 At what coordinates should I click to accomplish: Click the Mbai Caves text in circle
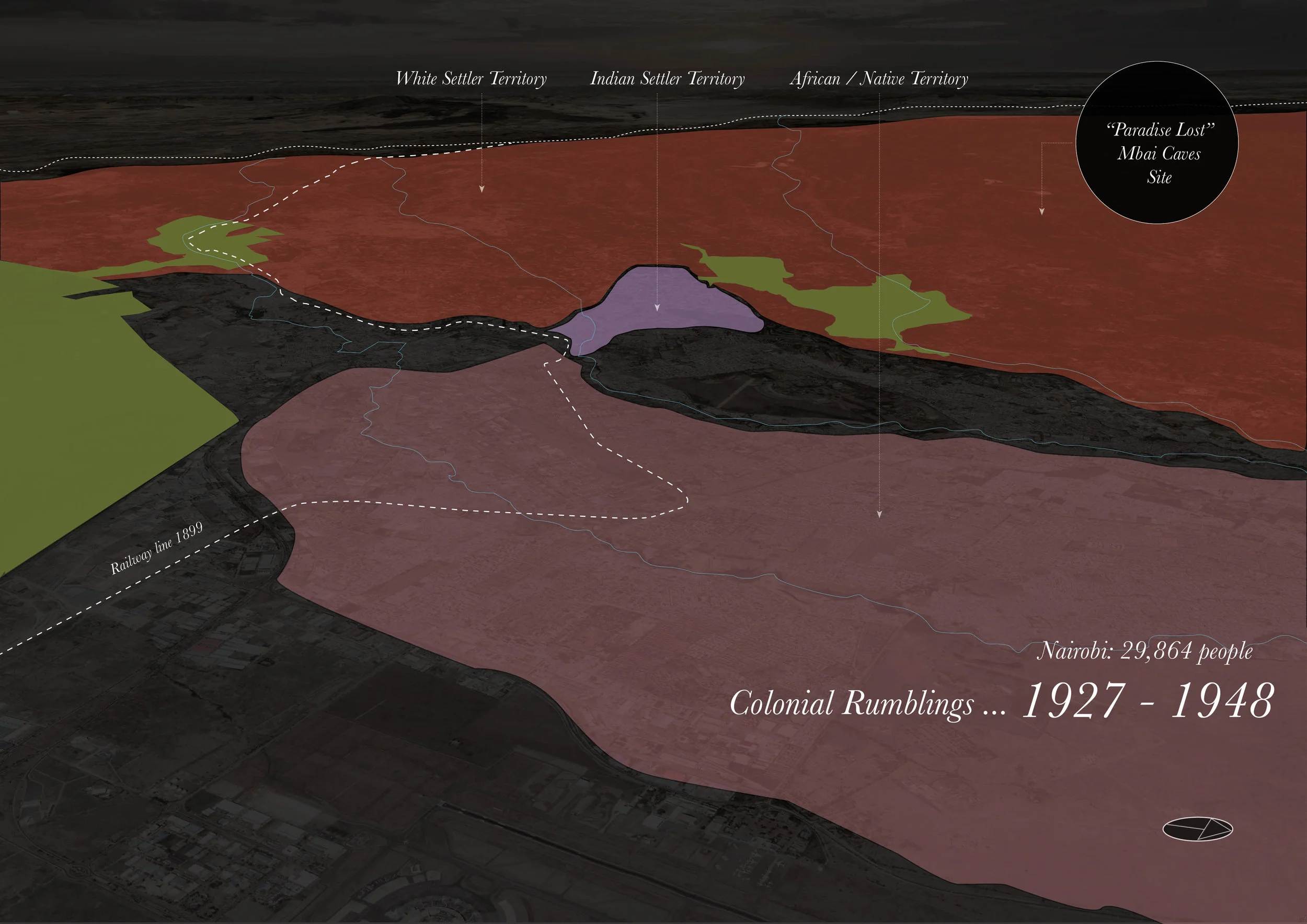1159,154
